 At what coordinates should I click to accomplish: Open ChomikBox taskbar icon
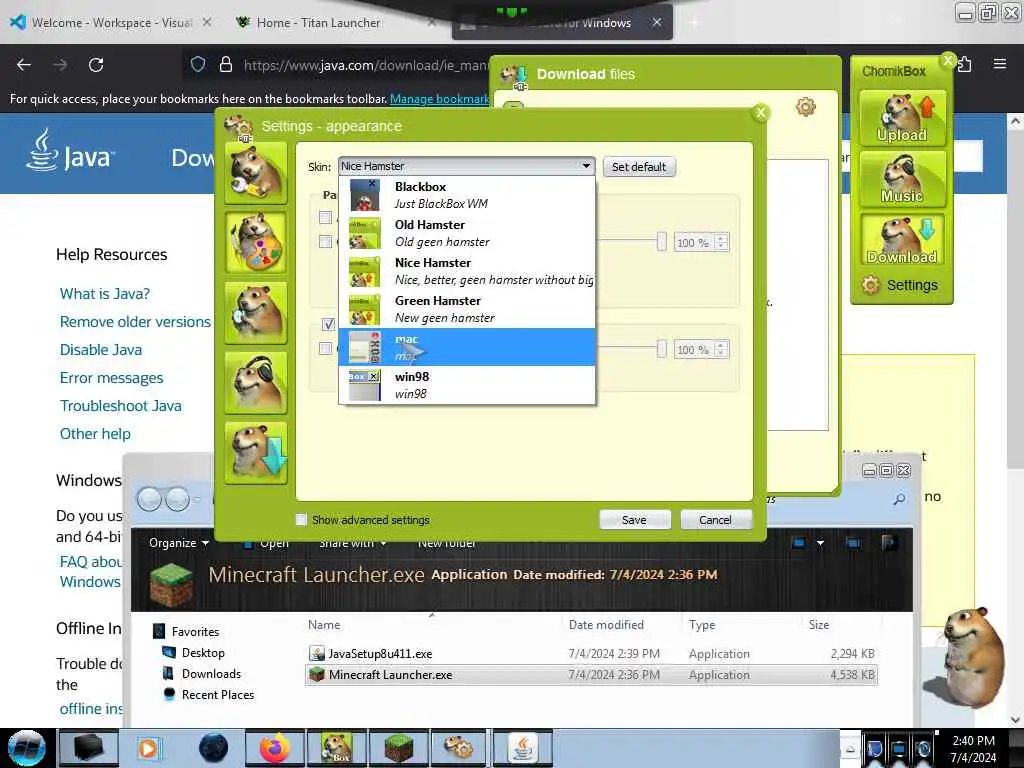tap(336, 748)
